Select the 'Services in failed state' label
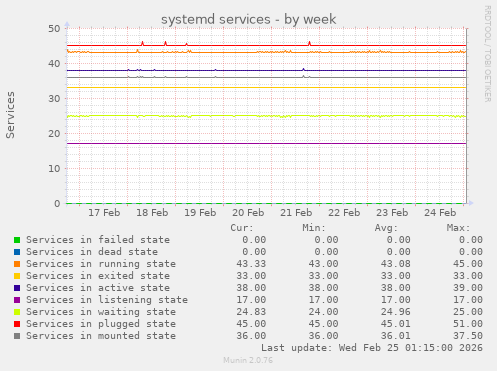497x371 pixels. 98,240
